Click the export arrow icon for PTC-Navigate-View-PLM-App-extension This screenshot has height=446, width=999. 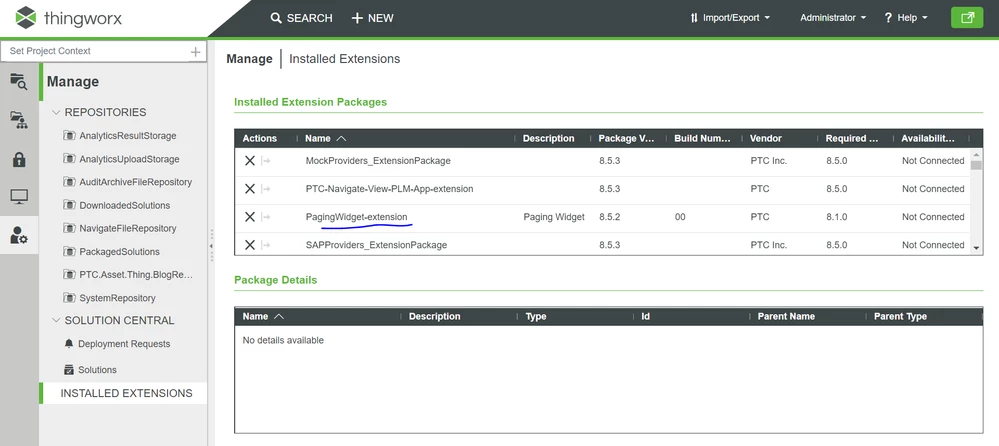coord(266,189)
